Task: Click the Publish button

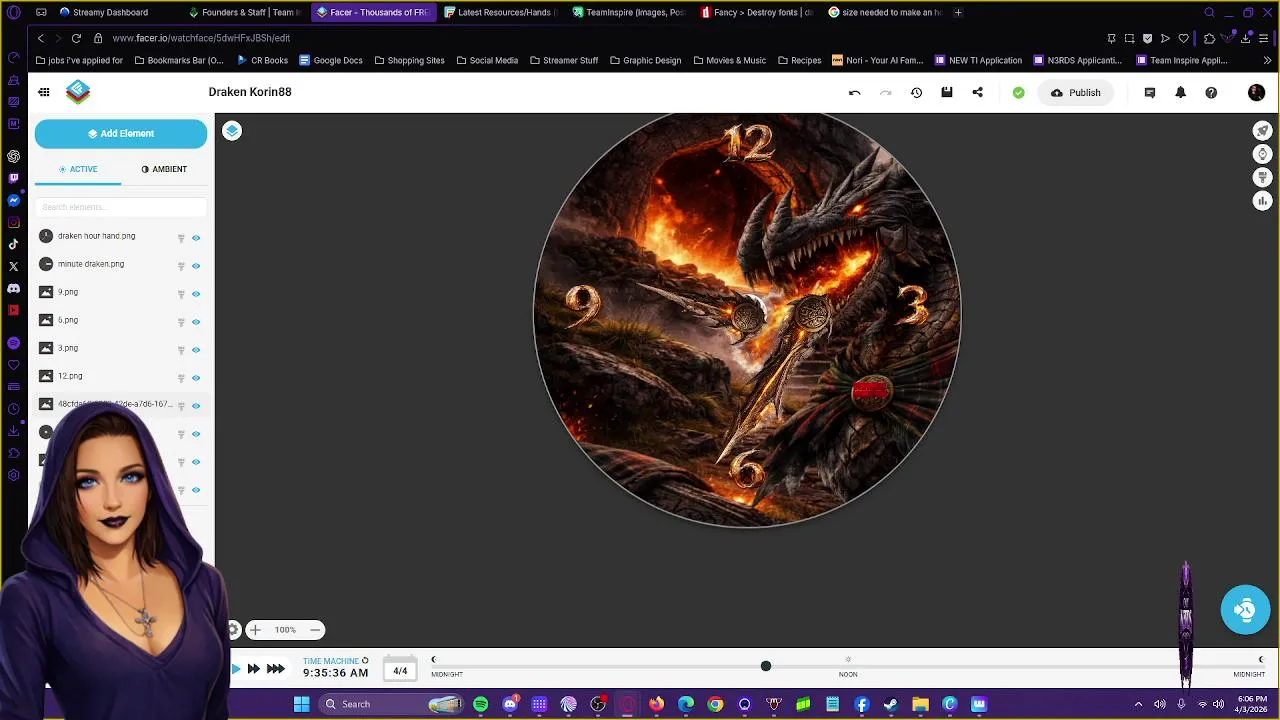Action: [1076, 93]
